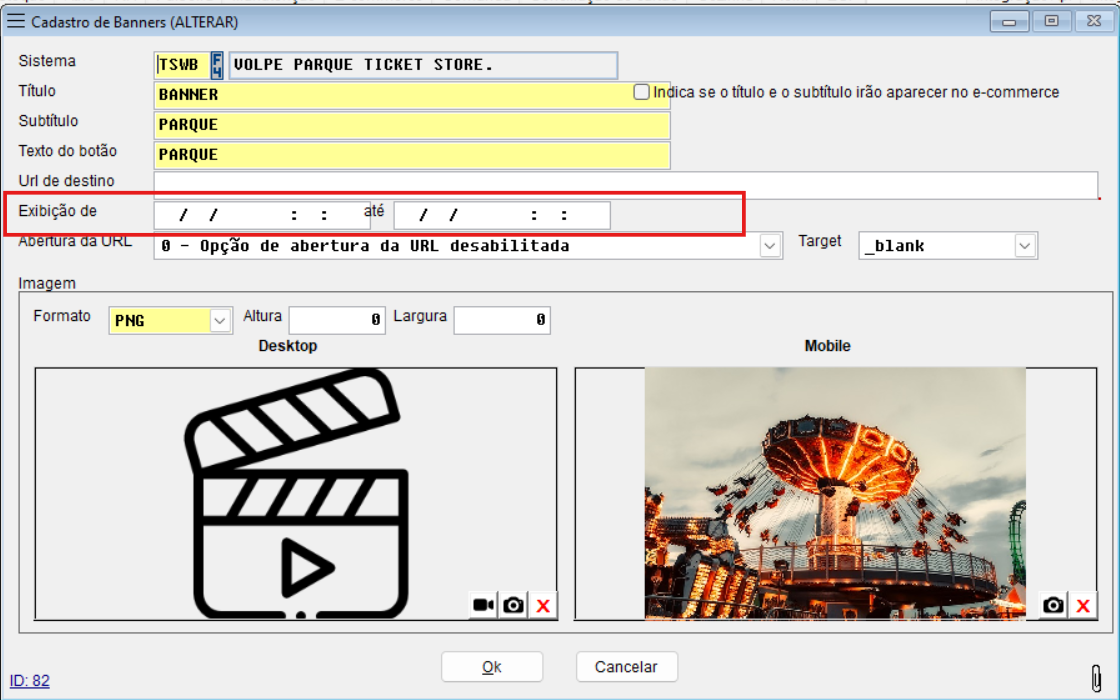This screenshot has height=700, width=1120.
Task: Click into the Url de destino field
Action: pos(625,185)
